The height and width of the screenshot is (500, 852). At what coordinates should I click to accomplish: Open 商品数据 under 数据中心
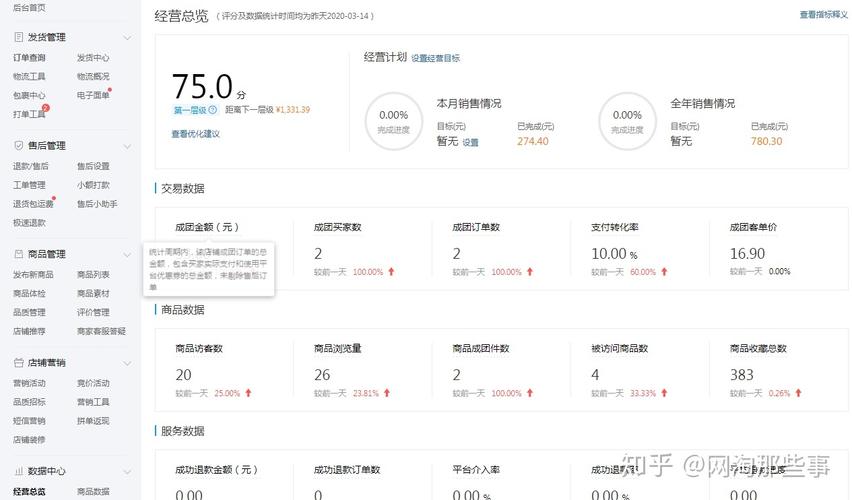coord(93,491)
